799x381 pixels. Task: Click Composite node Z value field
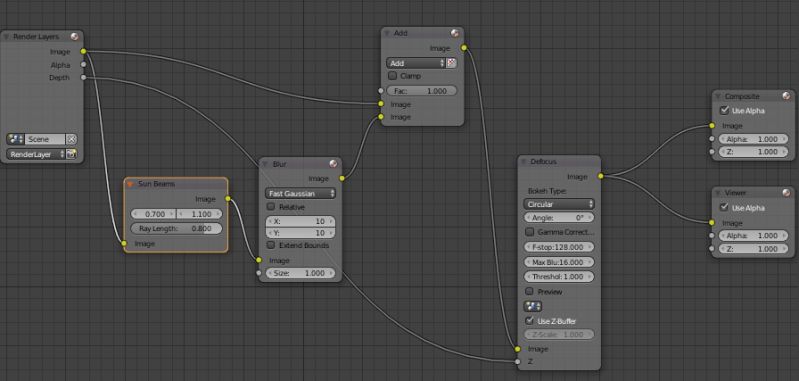pyautogui.click(x=753, y=151)
